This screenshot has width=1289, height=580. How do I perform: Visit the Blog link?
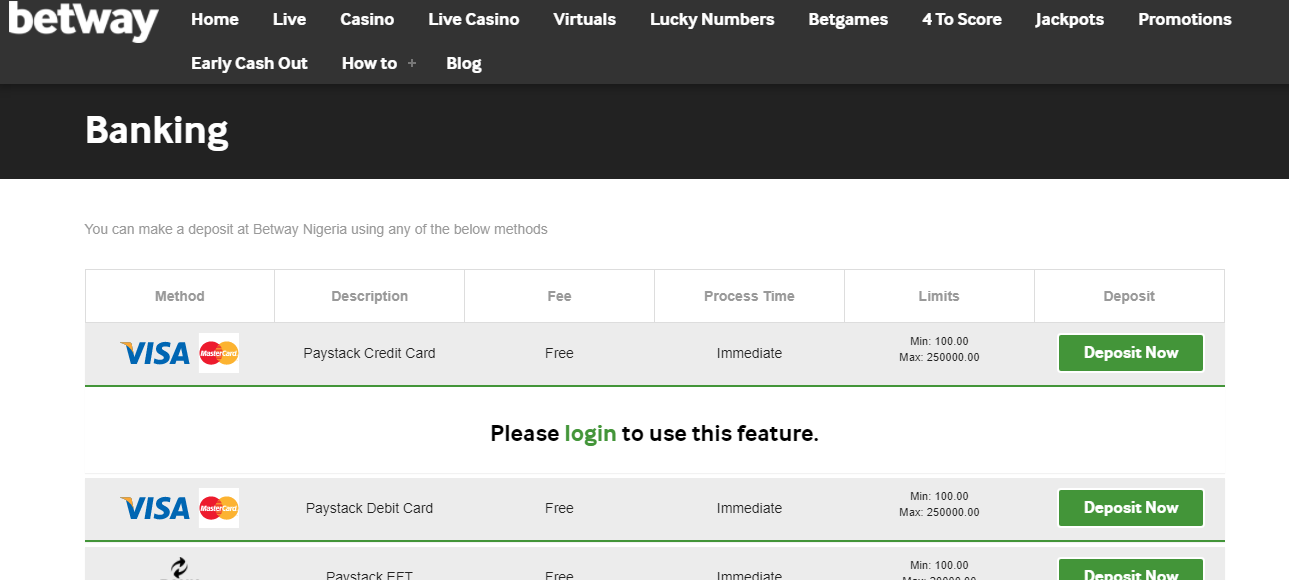coord(464,63)
